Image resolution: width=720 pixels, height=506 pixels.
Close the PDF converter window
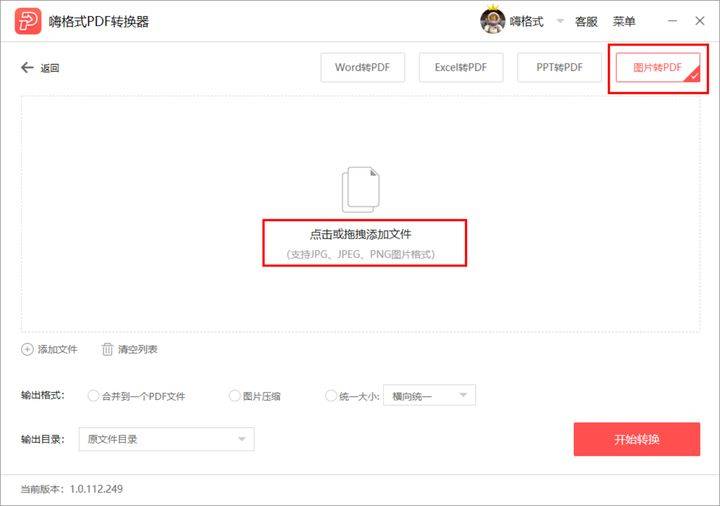[700, 21]
